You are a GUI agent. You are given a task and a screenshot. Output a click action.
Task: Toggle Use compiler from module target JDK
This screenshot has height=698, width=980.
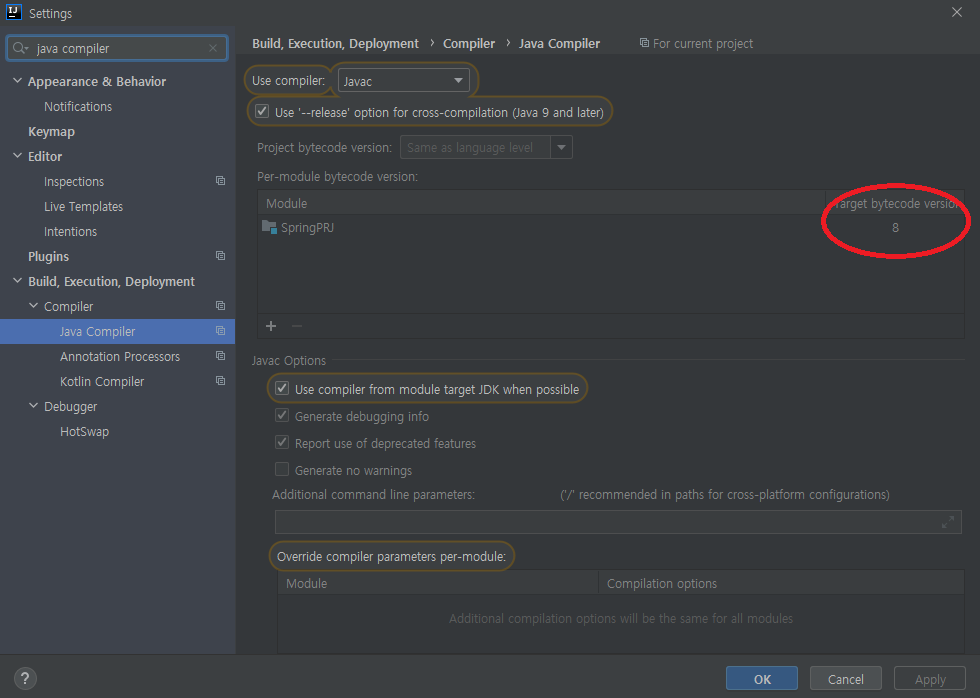point(282,389)
